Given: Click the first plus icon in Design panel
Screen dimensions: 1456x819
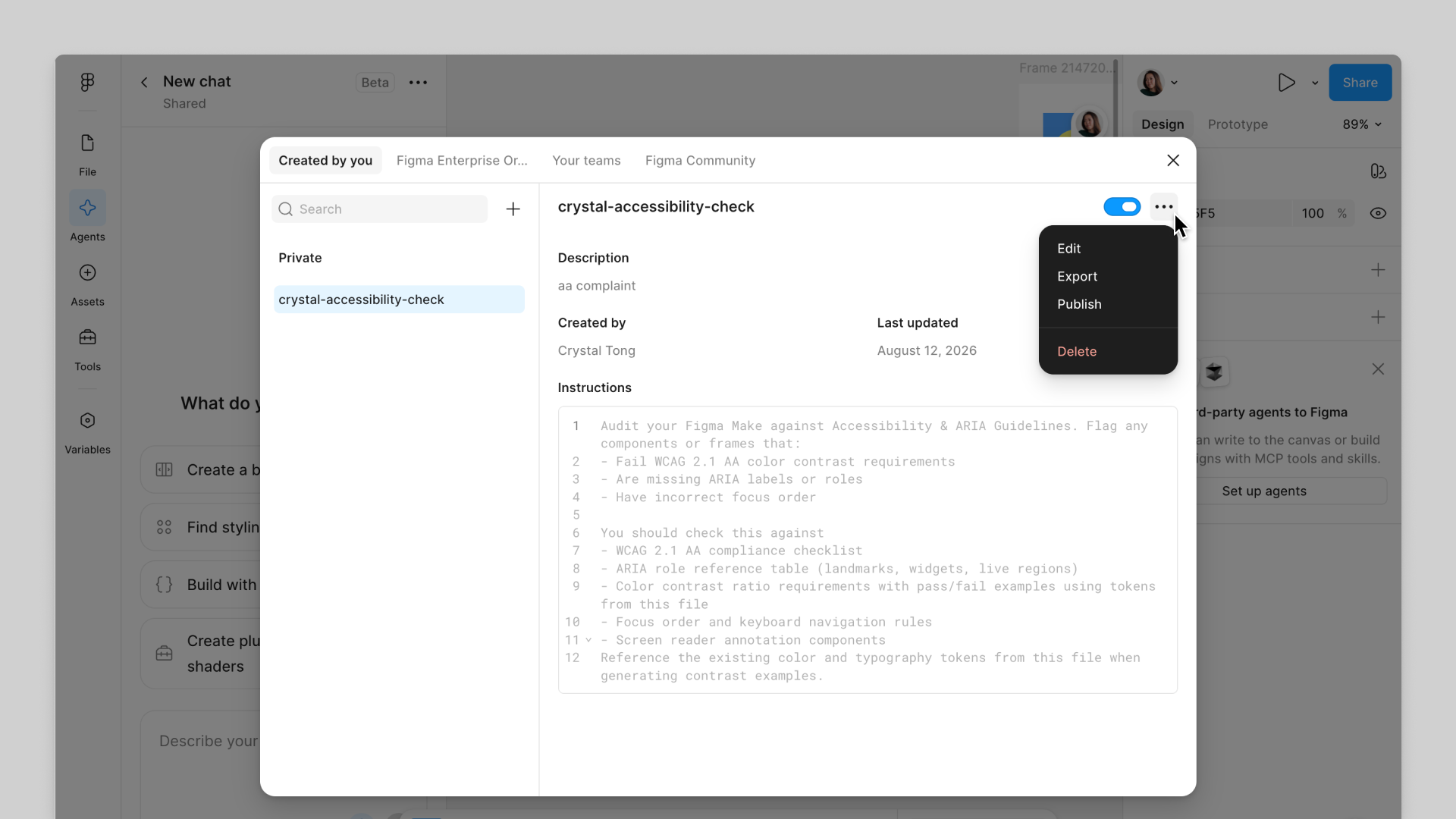Looking at the screenshot, I should click(x=1378, y=270).
